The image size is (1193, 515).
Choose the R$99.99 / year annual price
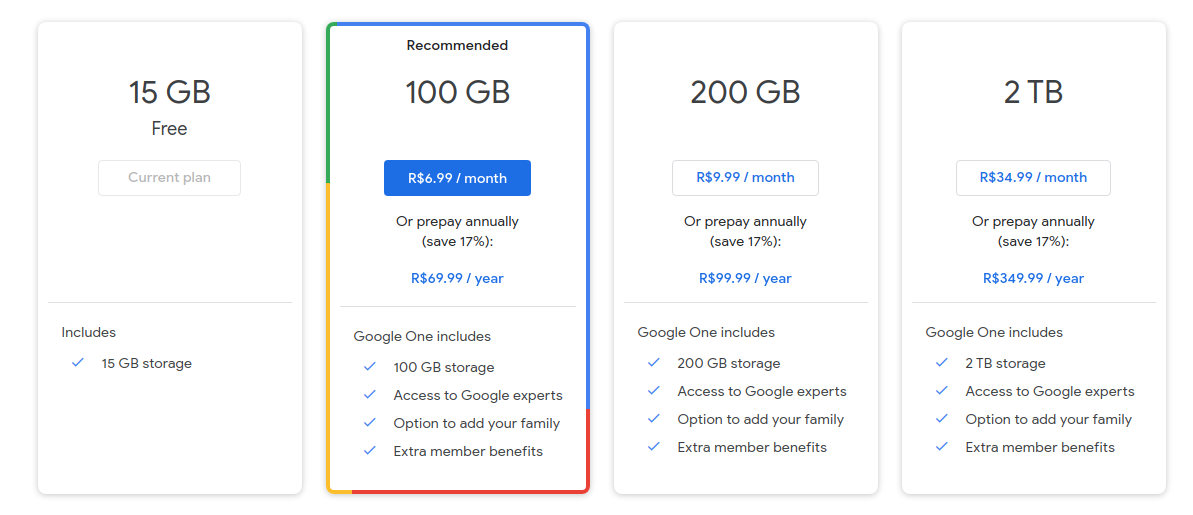click(745, 278)
